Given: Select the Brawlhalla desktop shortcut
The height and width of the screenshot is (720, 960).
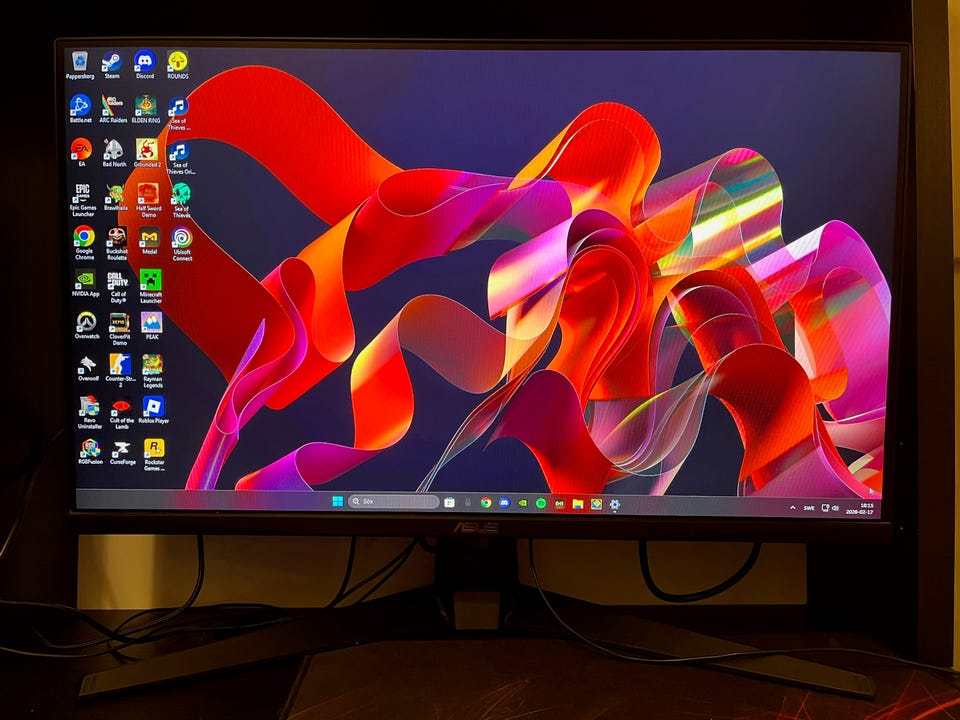Looking at the screenshot, I should click(x=115, y=197).
